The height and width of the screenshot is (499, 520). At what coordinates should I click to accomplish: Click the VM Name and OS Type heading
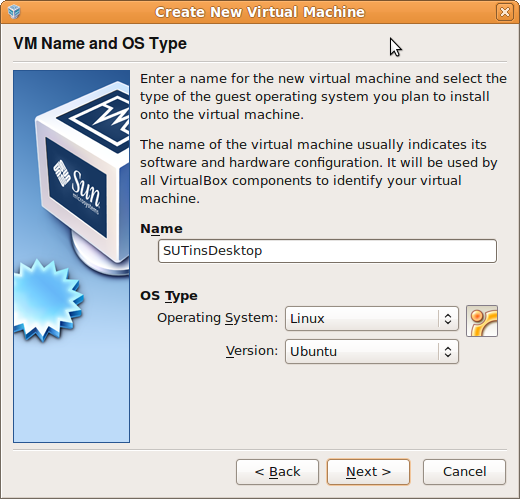pos(100,44)
